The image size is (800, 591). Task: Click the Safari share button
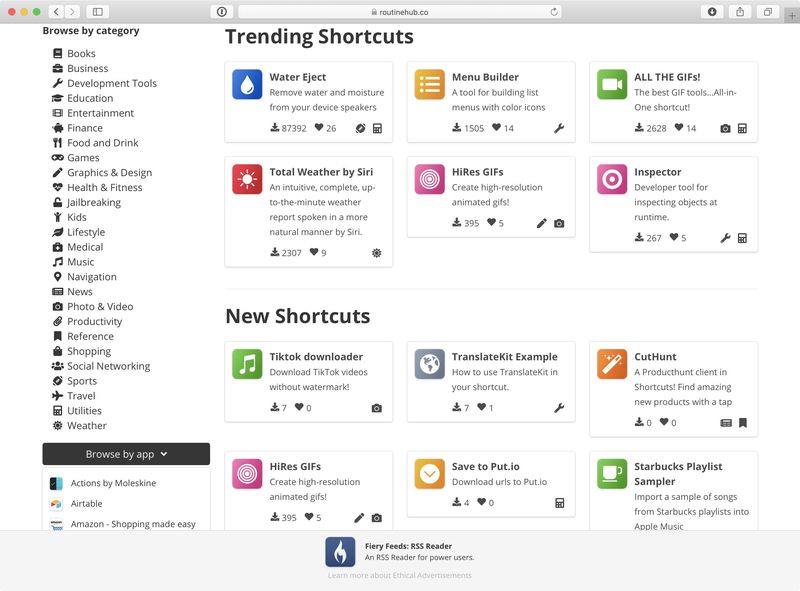(x=739, y=12)
